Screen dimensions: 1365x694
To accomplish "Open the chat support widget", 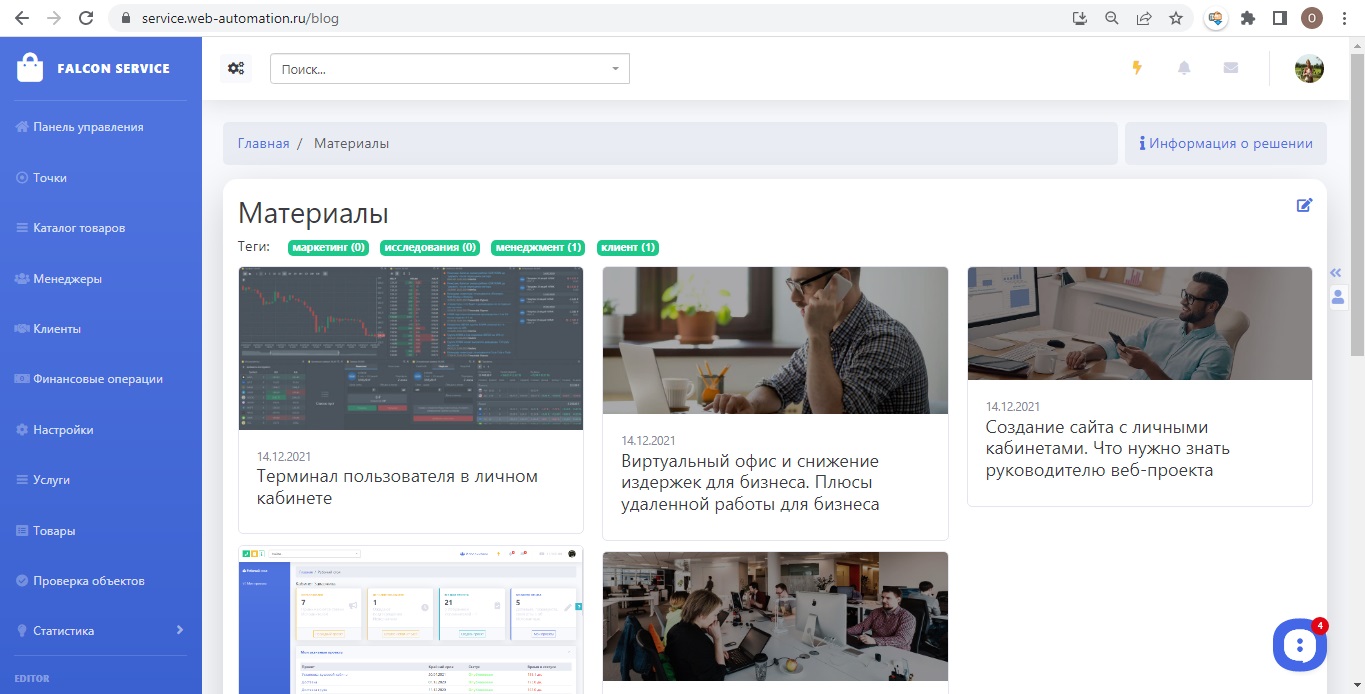I will coord(1299,645).
